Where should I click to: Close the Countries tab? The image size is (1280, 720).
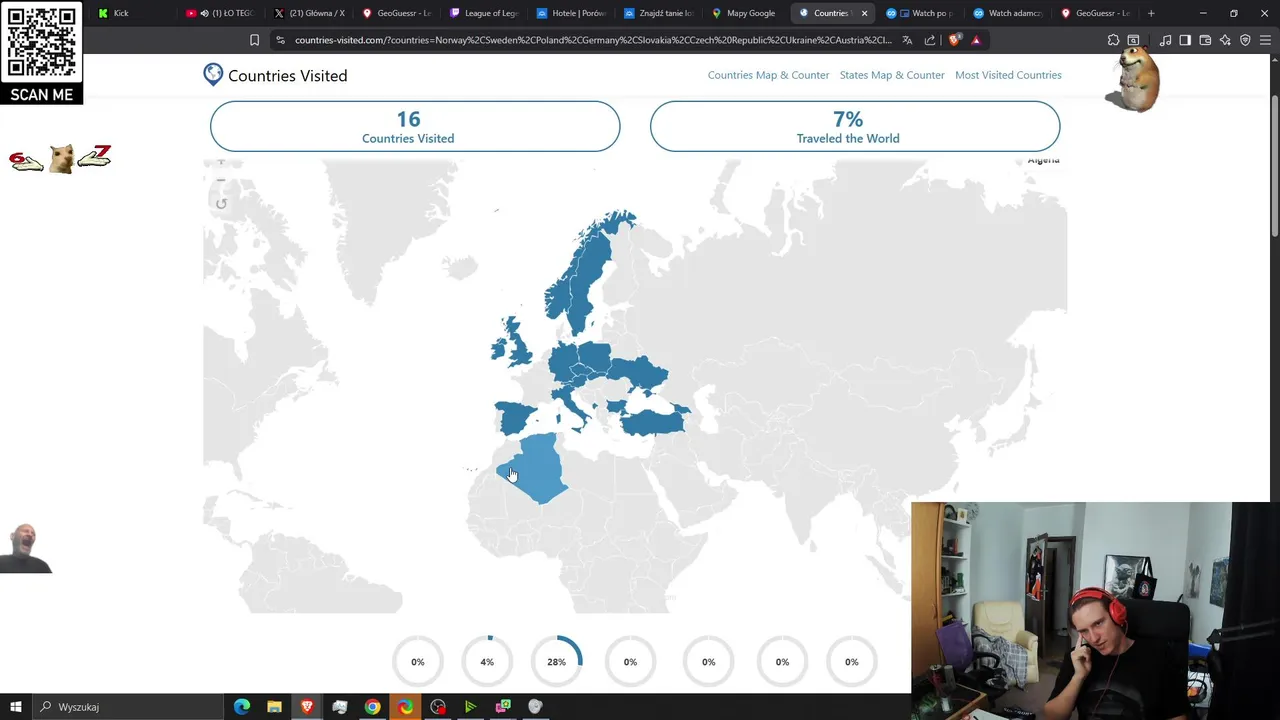864,13
